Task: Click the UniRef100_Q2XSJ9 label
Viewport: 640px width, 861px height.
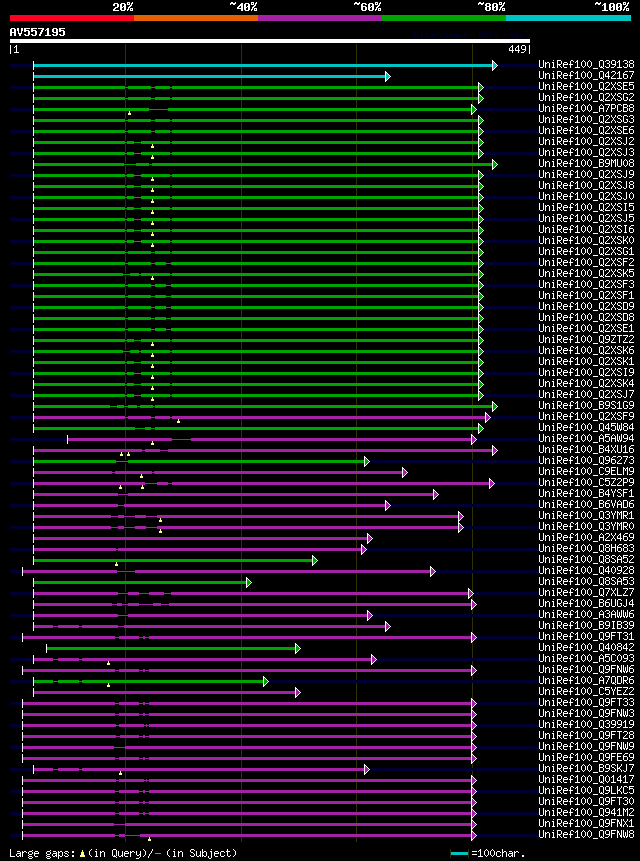Action: coord(586,175)
